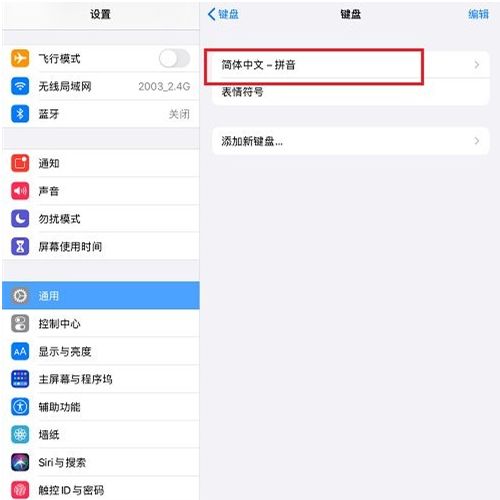Viewport: 500px width, 500px height.
Task: Open the red Notifications icon
Action: (20, 163)
